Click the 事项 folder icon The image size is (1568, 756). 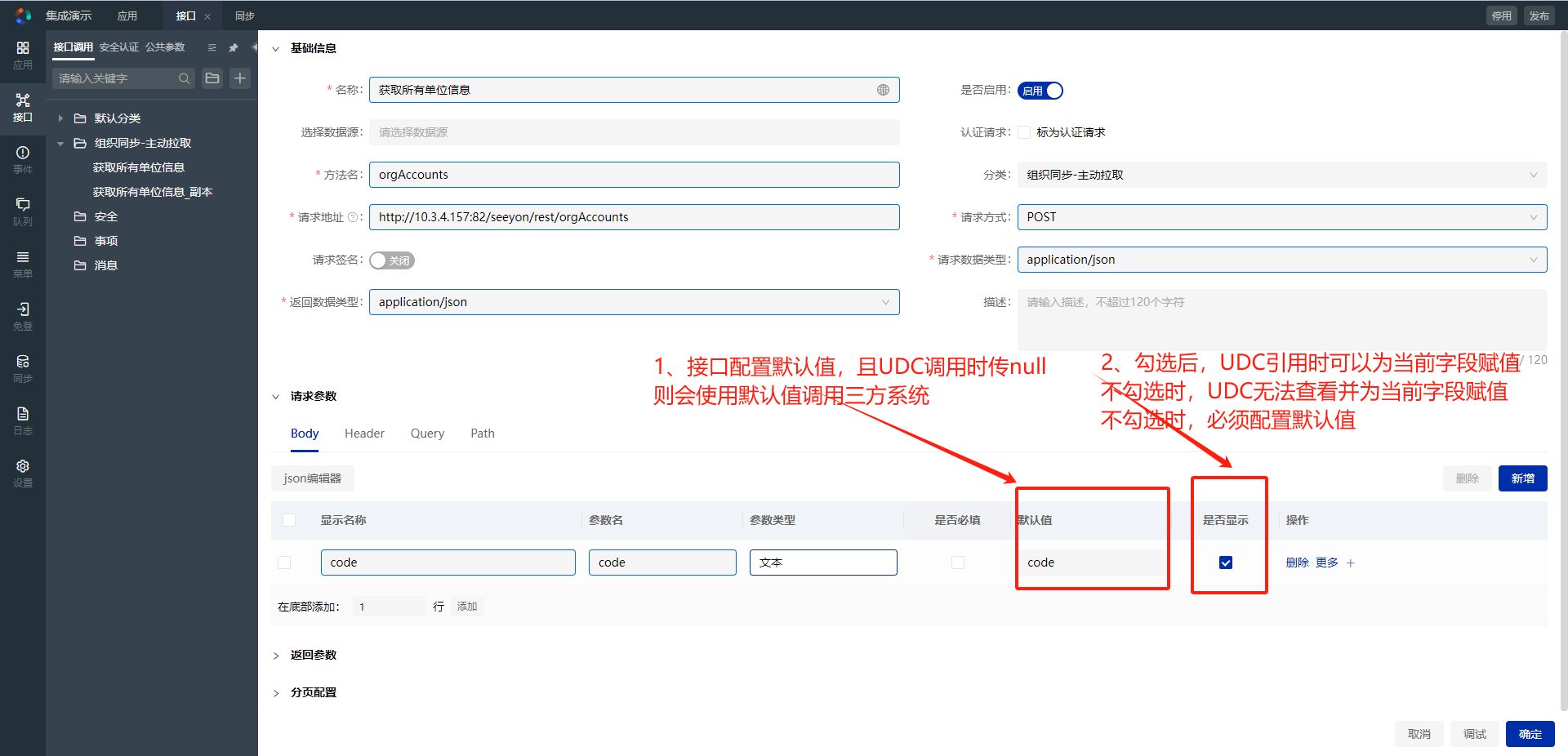[80, 241]
